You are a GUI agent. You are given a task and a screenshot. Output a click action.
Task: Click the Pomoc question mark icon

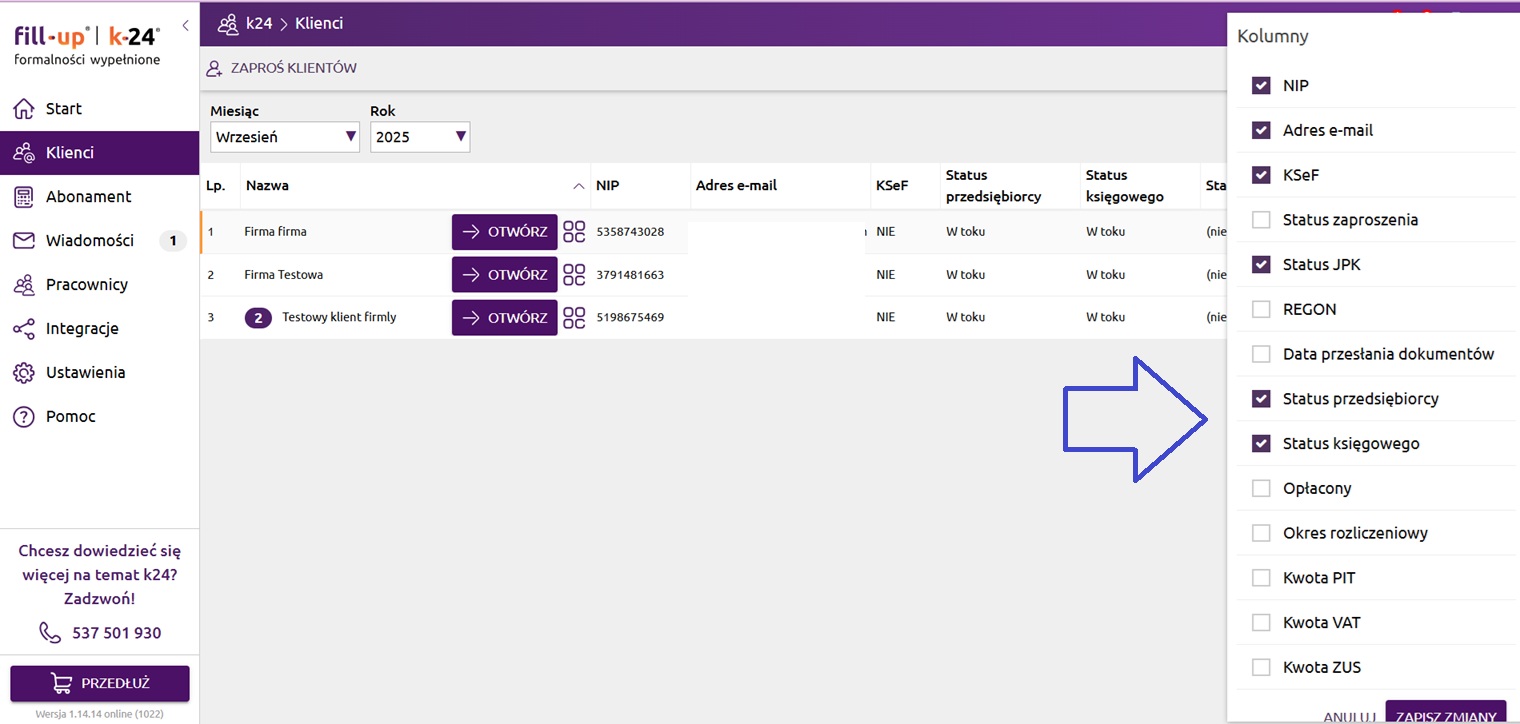(24, 417)
